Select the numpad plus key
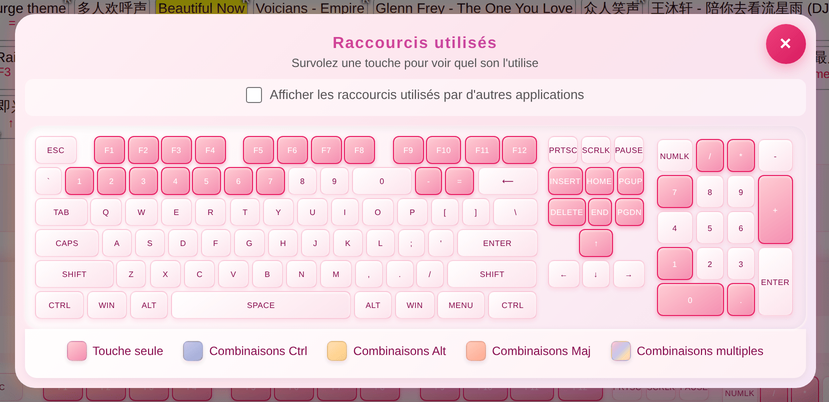 775,210
